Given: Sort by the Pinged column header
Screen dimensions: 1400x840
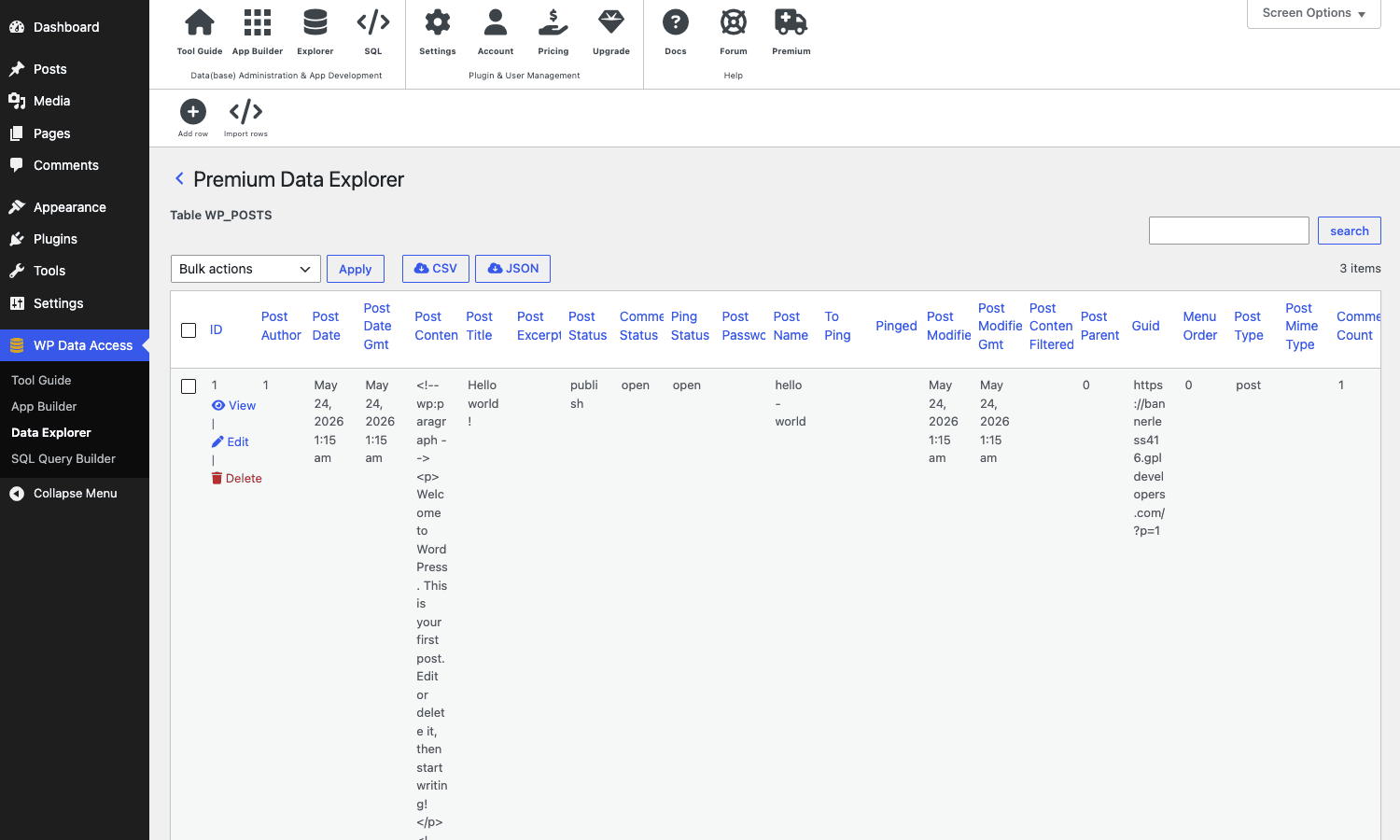Looking at the screenshot, I should click(x=896, y=326).
